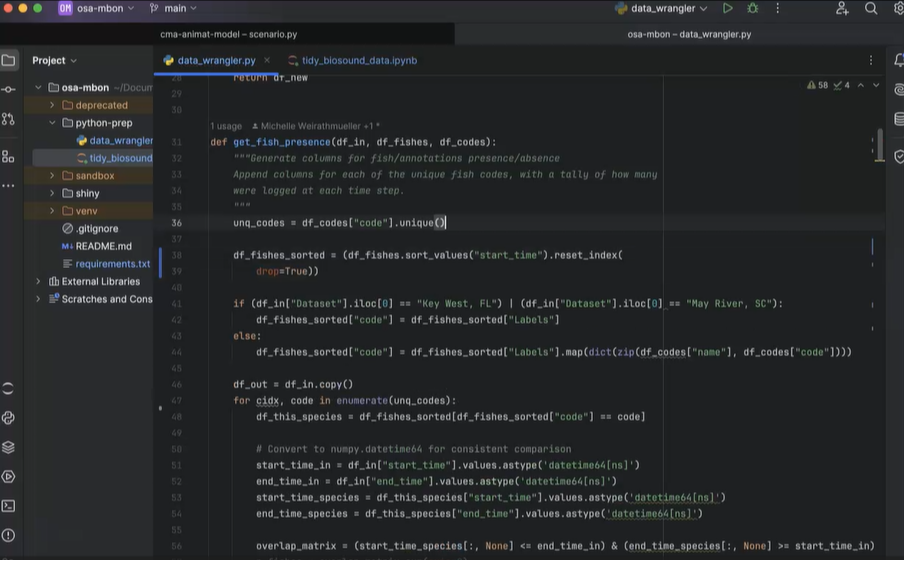The image size is (904, 561).
Task: Open the Python Packages layers icon
Action: pos(9,447)
